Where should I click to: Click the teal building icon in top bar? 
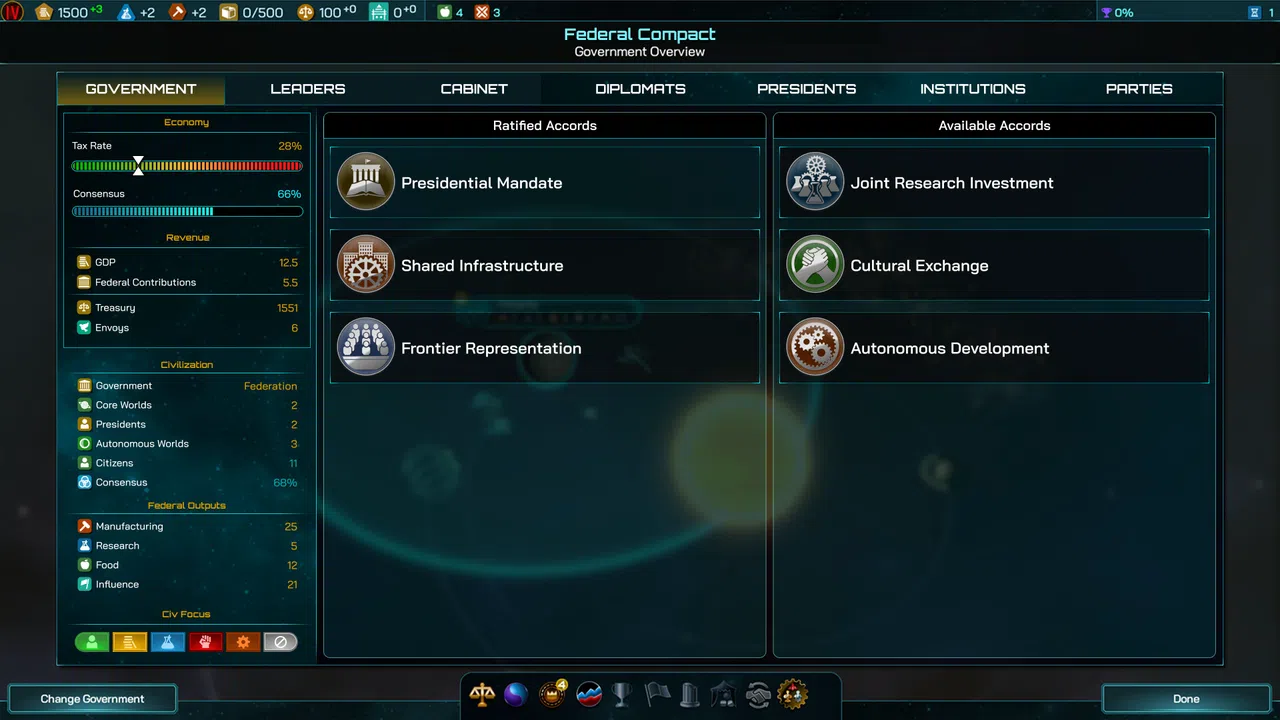click(x=379, y=12)
